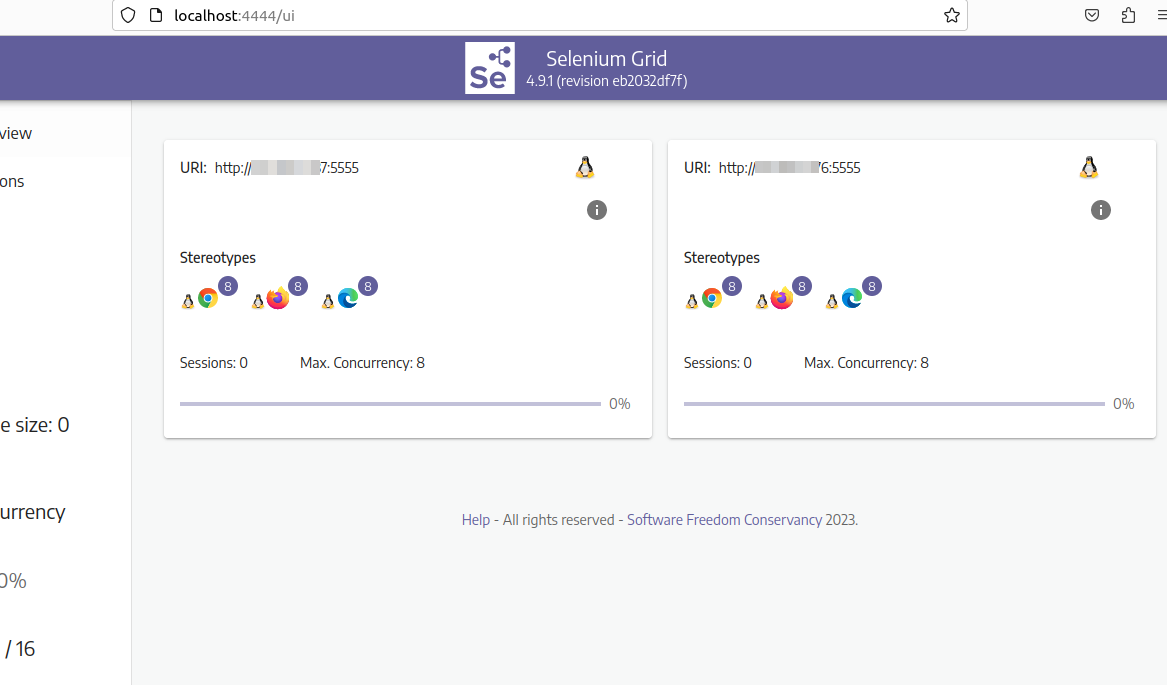Open the Pocket save icon in toolbar

point(1092,15)
